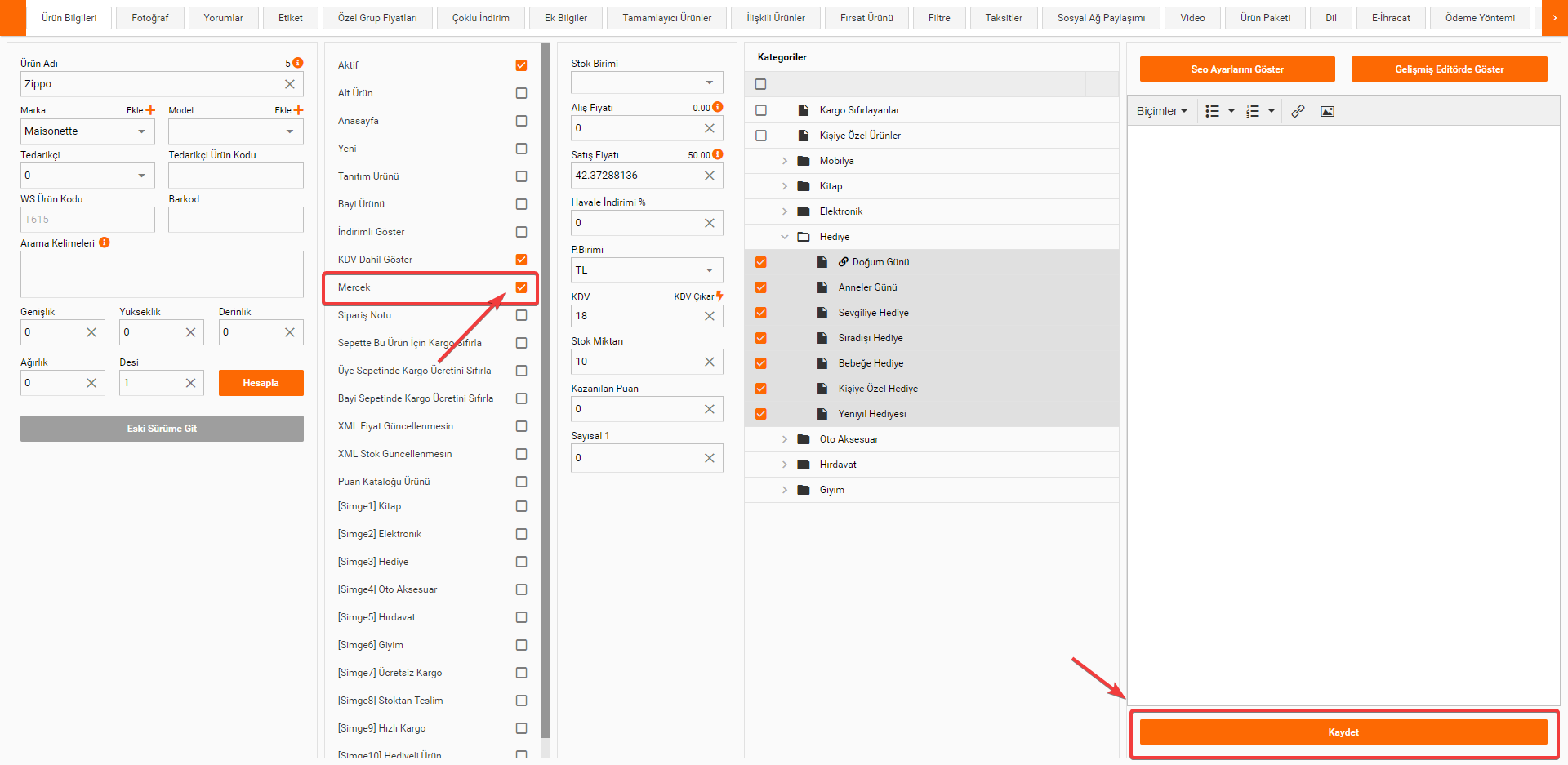Click info icon next to Arama Kelimeleri
The width and height of the screenshot is (1568, 765).
[x=105, y=242]
